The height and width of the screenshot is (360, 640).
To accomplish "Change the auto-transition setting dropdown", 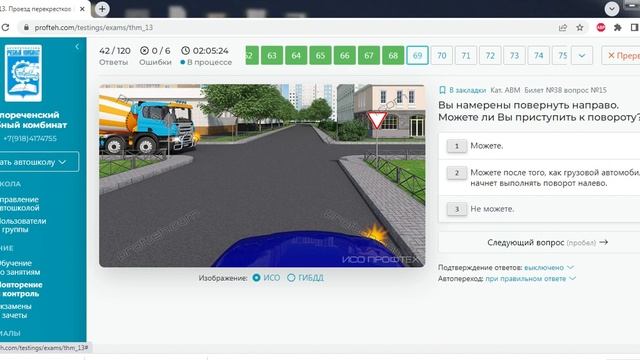I will point(531,279).
